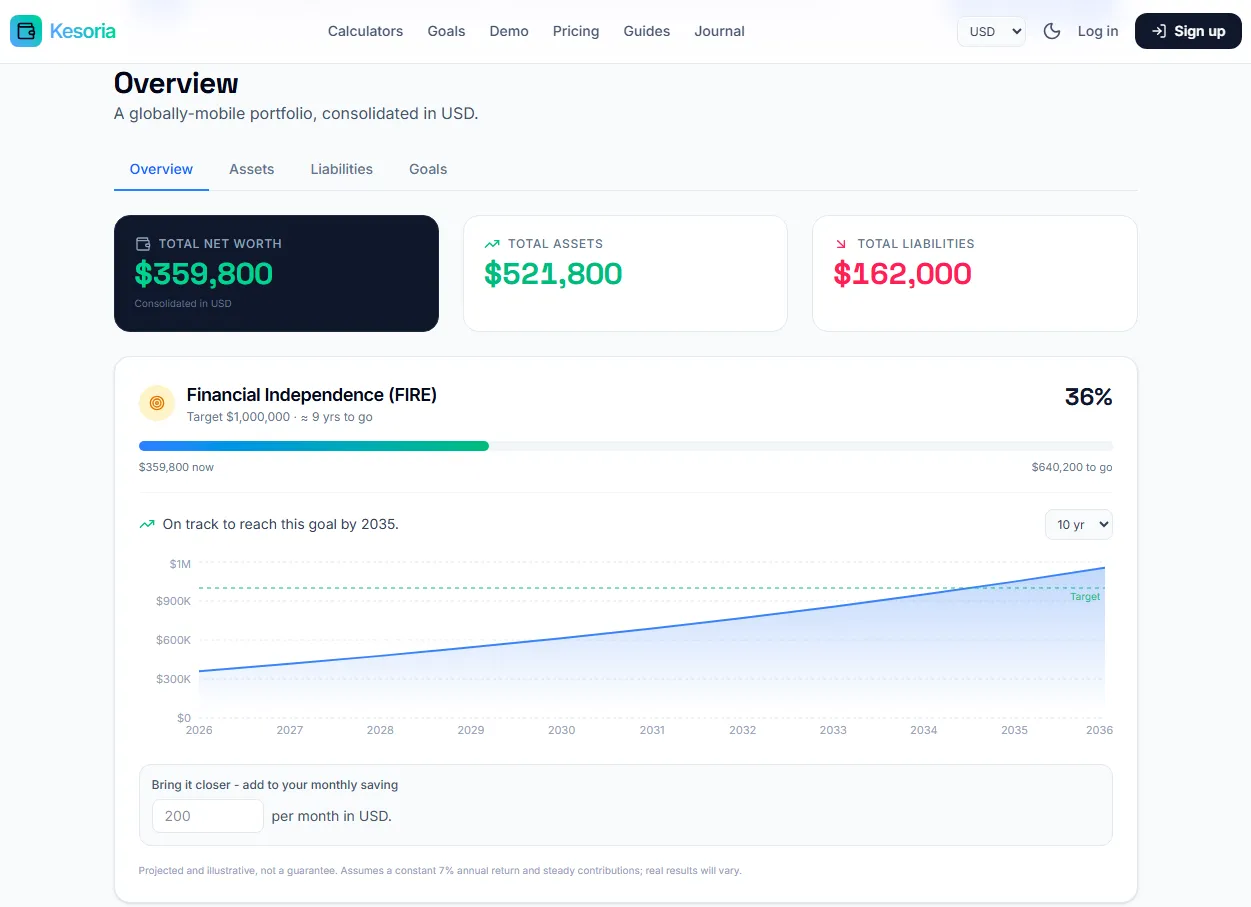Open the Pricing page
Screen dimensions: 1251x907
576,31
